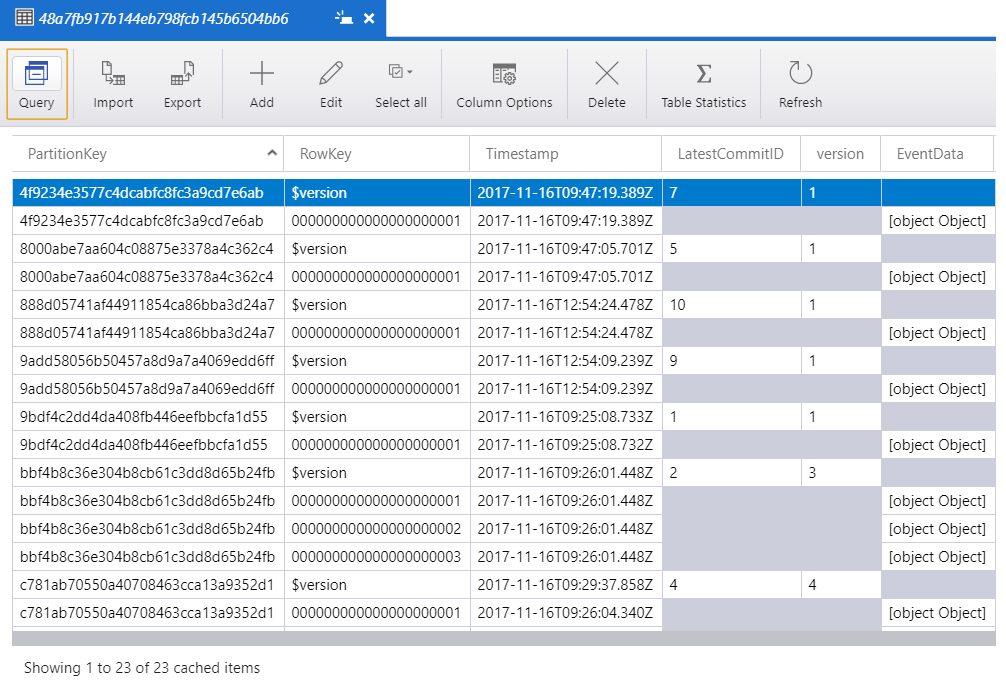Sort by LatestCommitID column header
The width and height of the screenshot is (1006, 698).
click(x=731, y=154)
